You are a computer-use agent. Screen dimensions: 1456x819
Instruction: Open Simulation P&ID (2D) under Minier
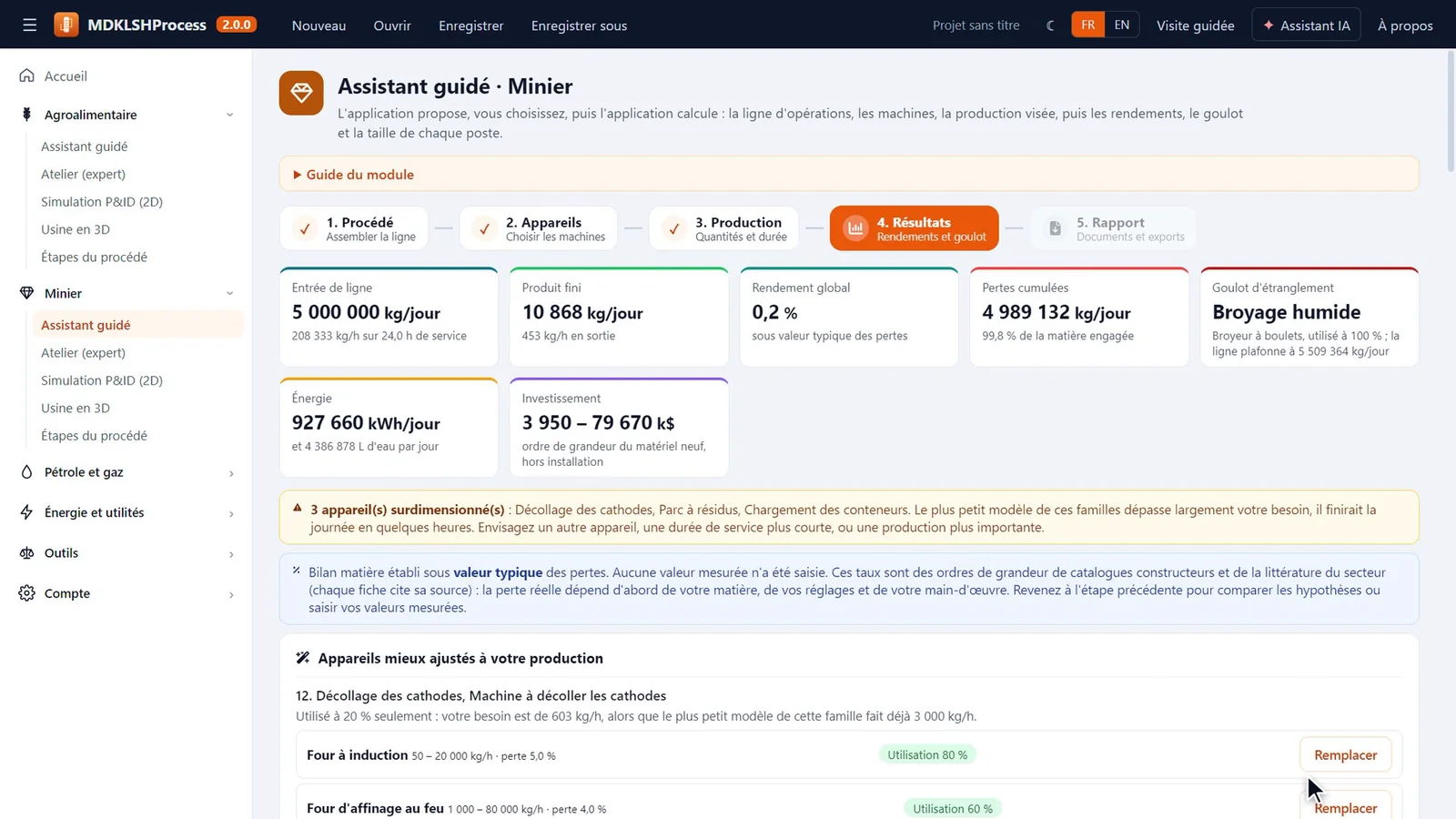[102, 380]
